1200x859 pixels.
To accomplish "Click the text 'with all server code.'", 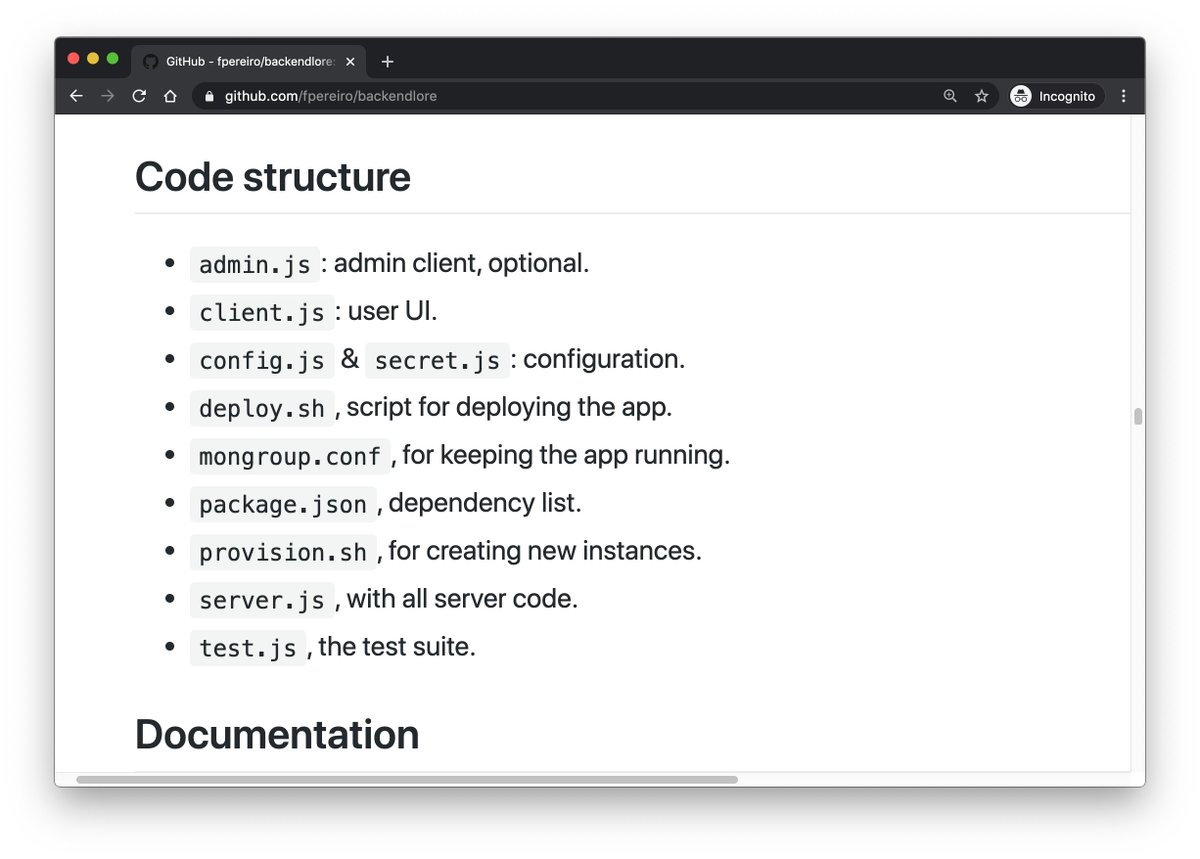I will coord(462,600).
